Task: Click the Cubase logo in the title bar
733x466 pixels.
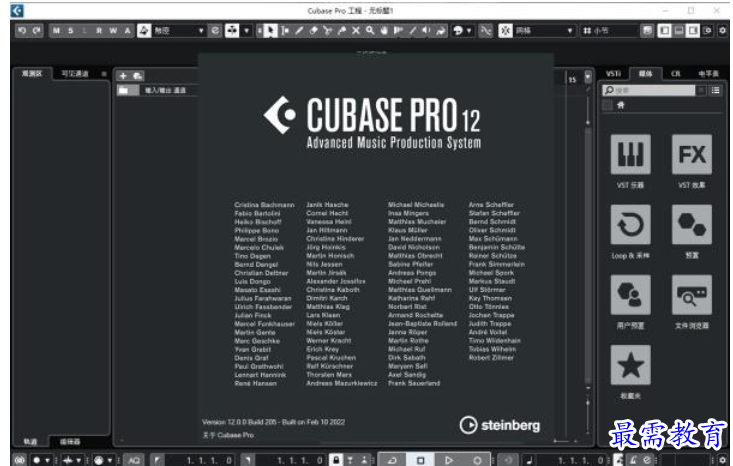Action: (x=17, y=11)
